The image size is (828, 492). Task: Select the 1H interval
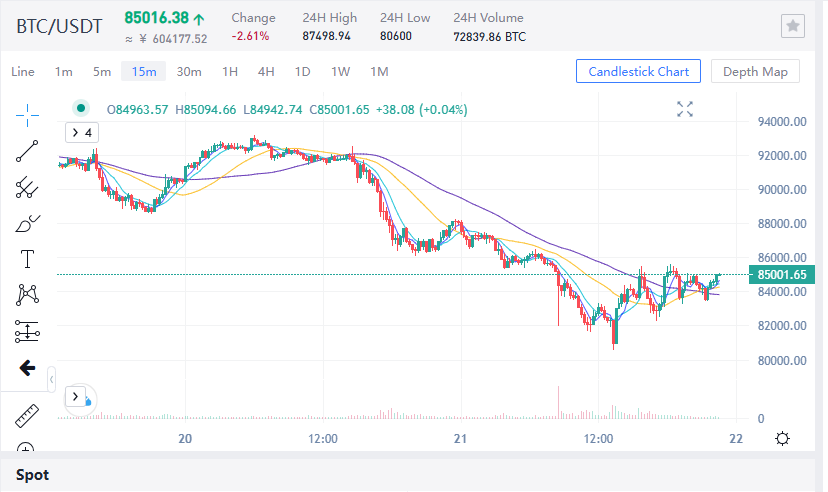point(230,71)
